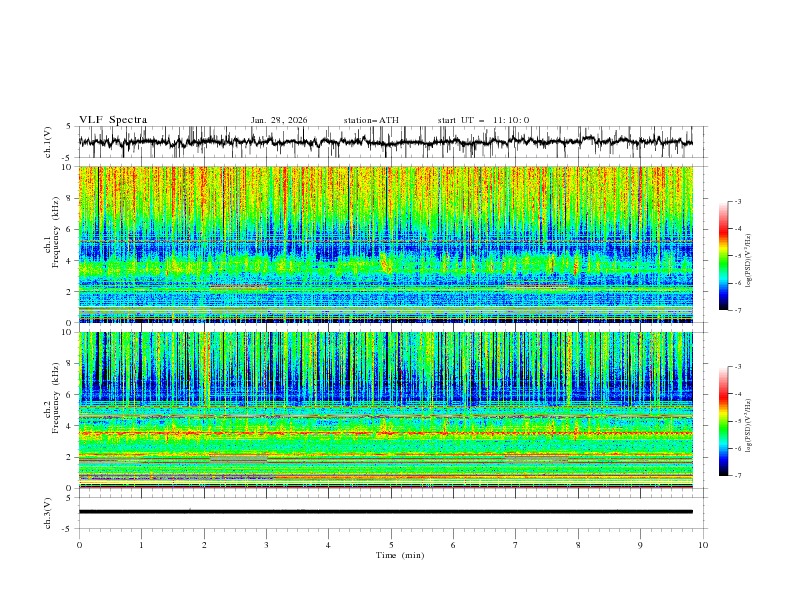This screenshot has width=792, height=612.
Task: Click the "station=ATH" label
Action: tap(371, 120)
